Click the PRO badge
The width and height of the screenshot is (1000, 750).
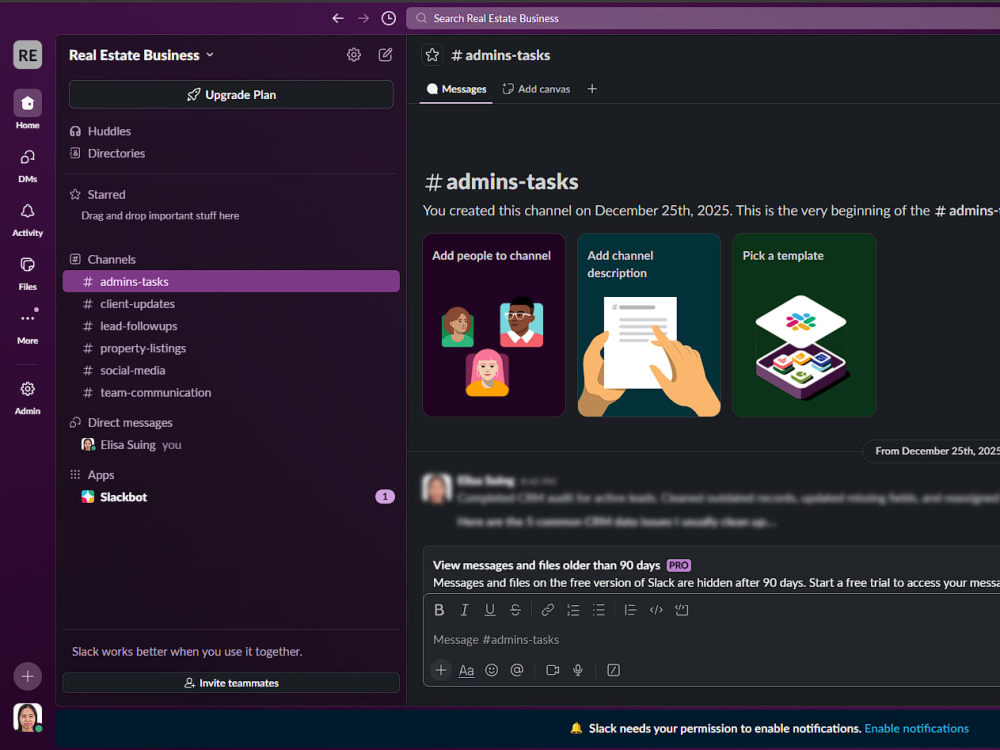tap(679, 565)
